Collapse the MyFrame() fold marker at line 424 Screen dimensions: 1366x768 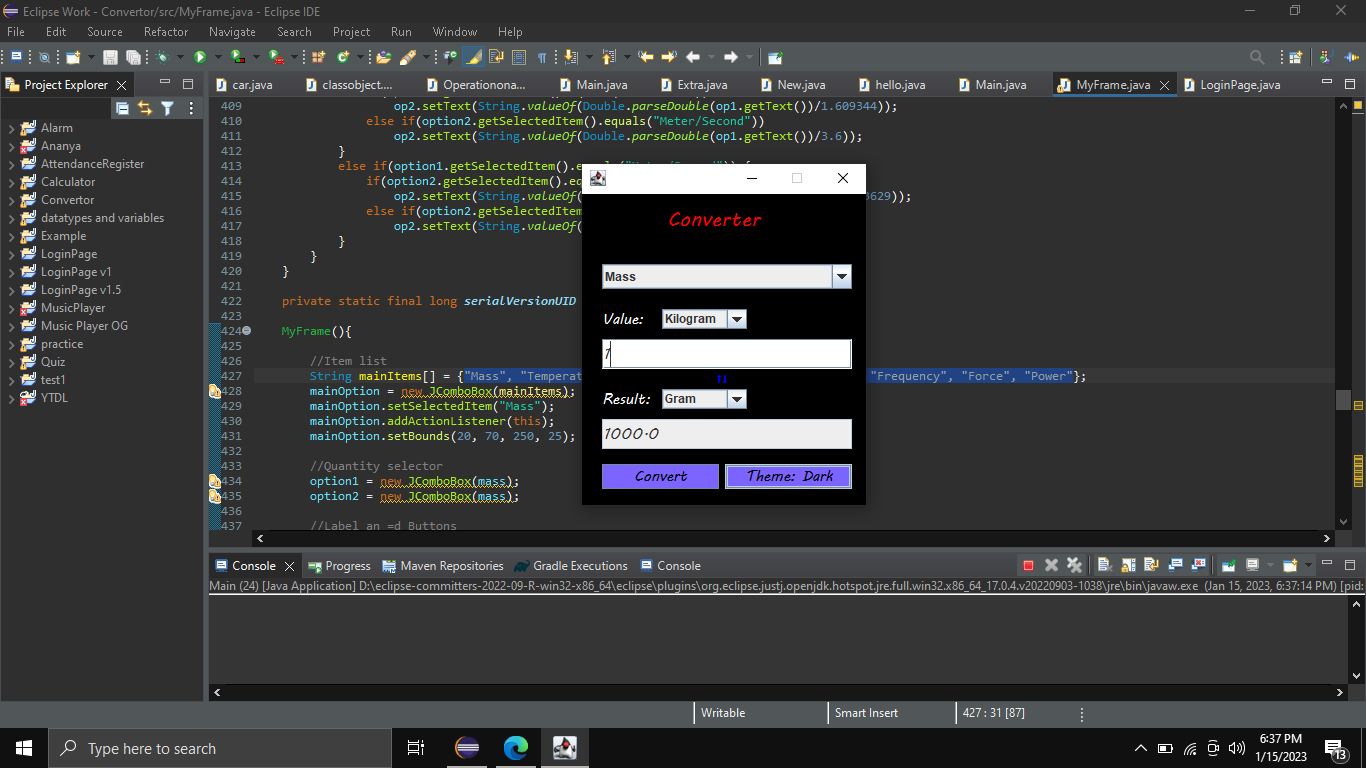pos(247,331)
